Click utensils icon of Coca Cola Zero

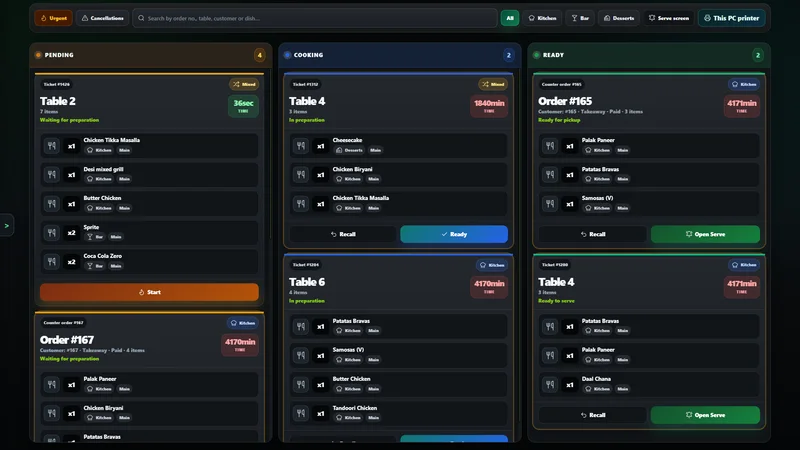coord(52,262)
